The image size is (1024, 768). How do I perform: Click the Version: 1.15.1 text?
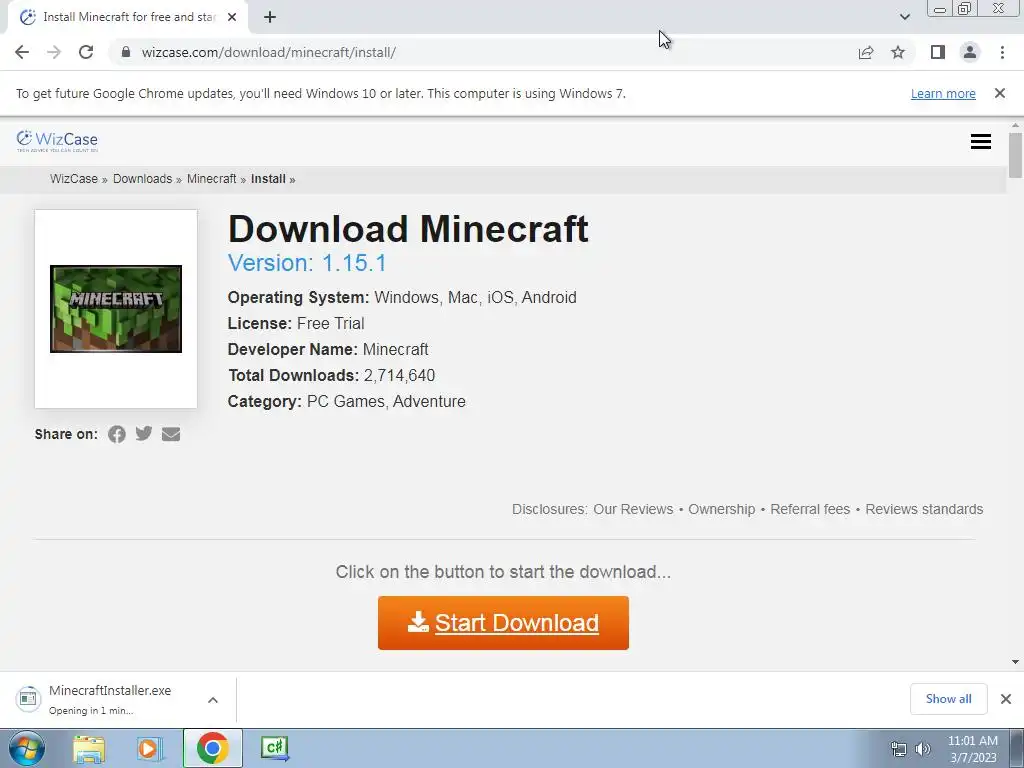point(307,263)
